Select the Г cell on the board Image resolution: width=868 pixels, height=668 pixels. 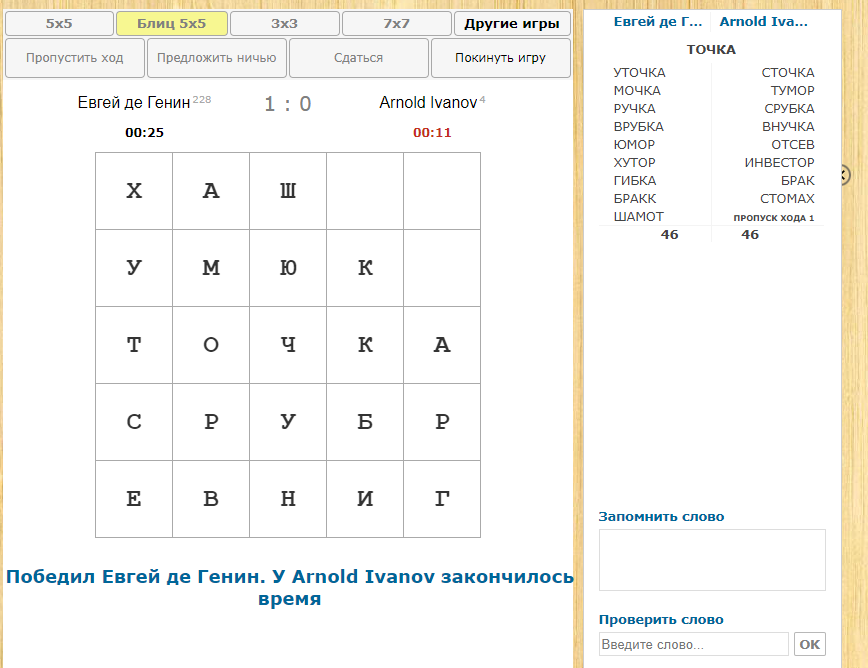(442, 499)
